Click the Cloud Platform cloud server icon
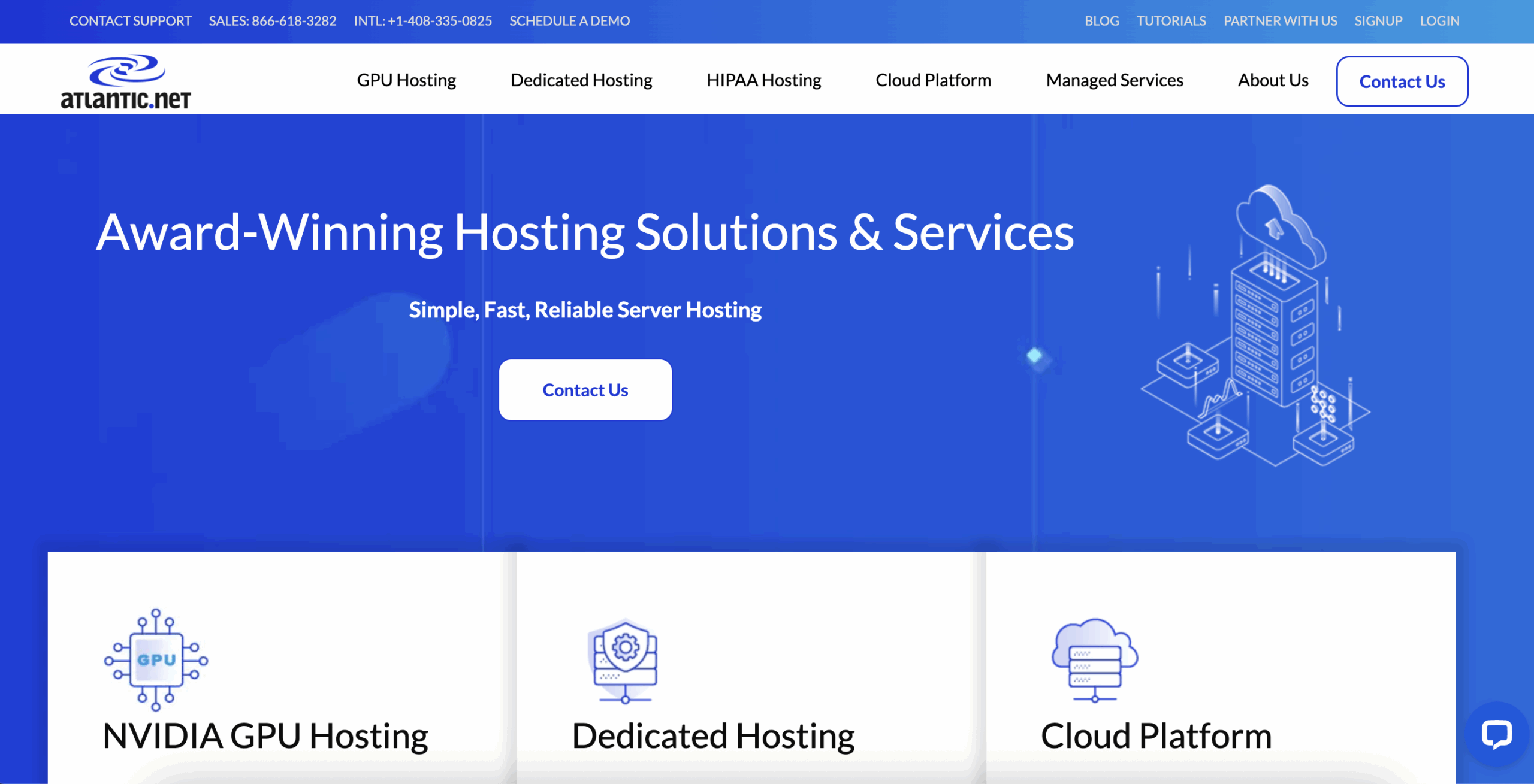The width and height of the screenshot is (1534, 784). coord(1095,661)
